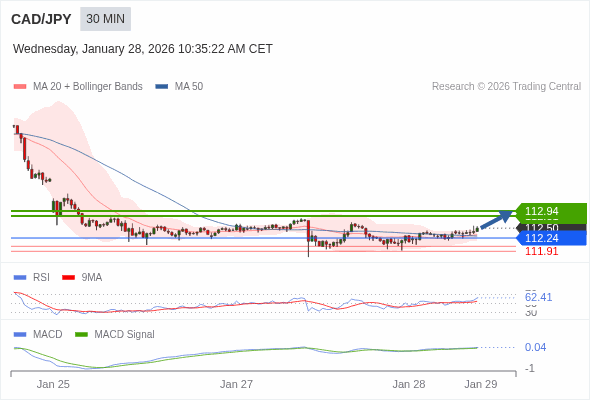Click the RSI blue legend swatch
The image size is (590, 400).
click(20, 278)
